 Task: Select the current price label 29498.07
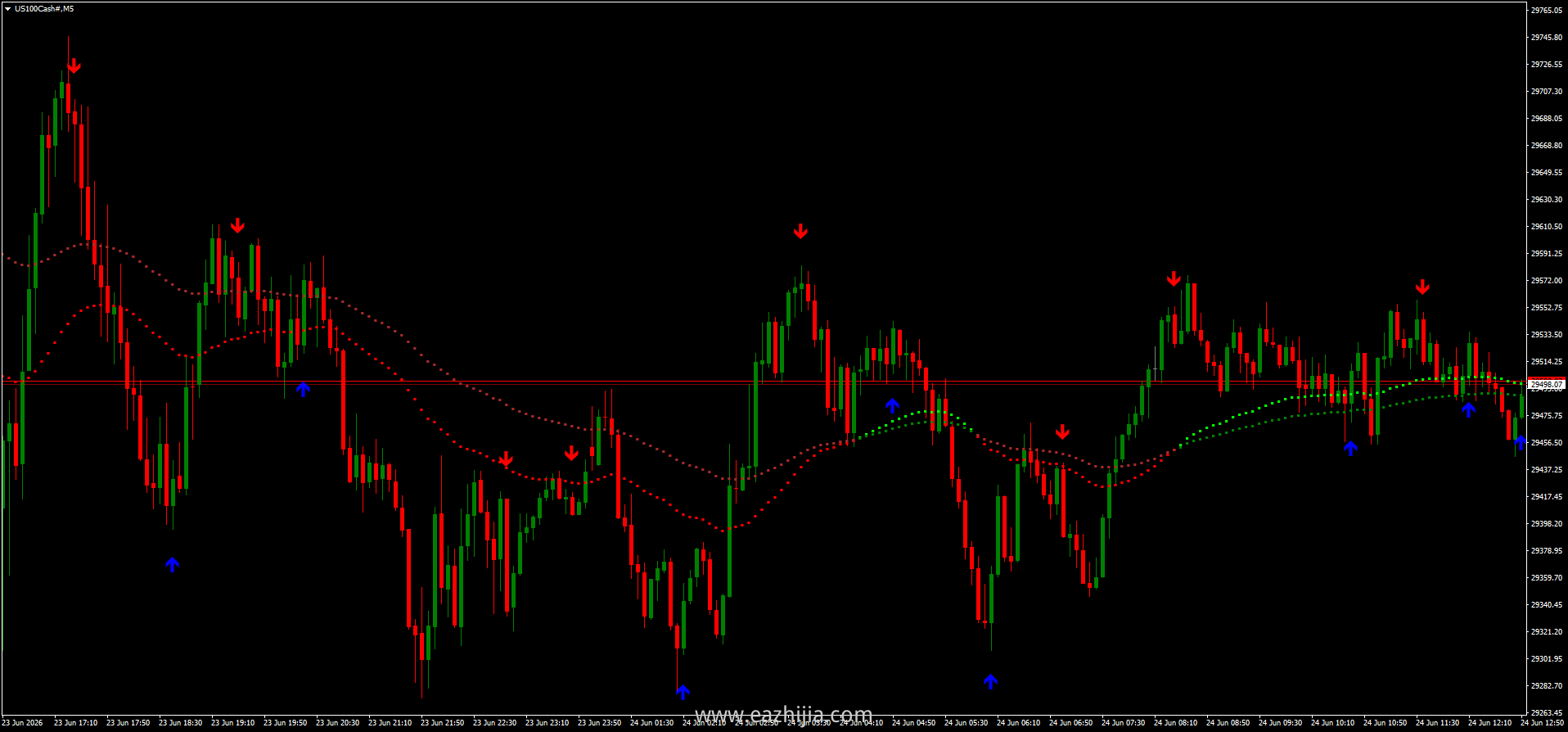coord(1547,384)
